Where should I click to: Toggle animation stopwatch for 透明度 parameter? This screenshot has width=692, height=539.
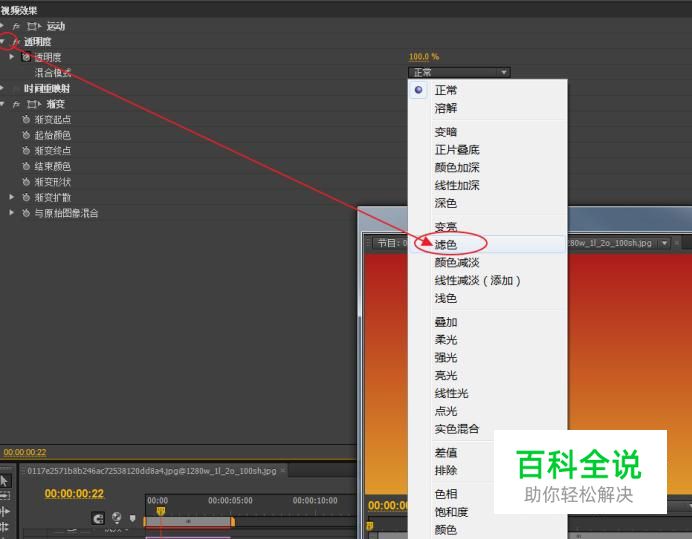pyautogui.click(x=26, y=57)
